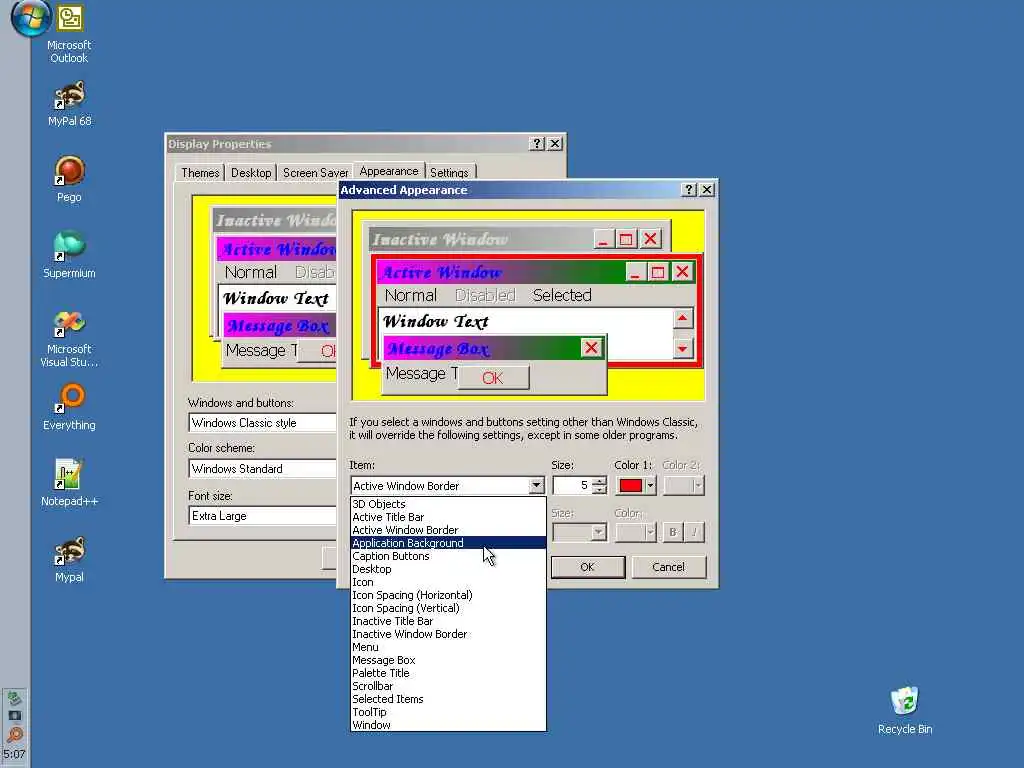Open the Microsoft Visual Studio shortcut

(69, 339)
